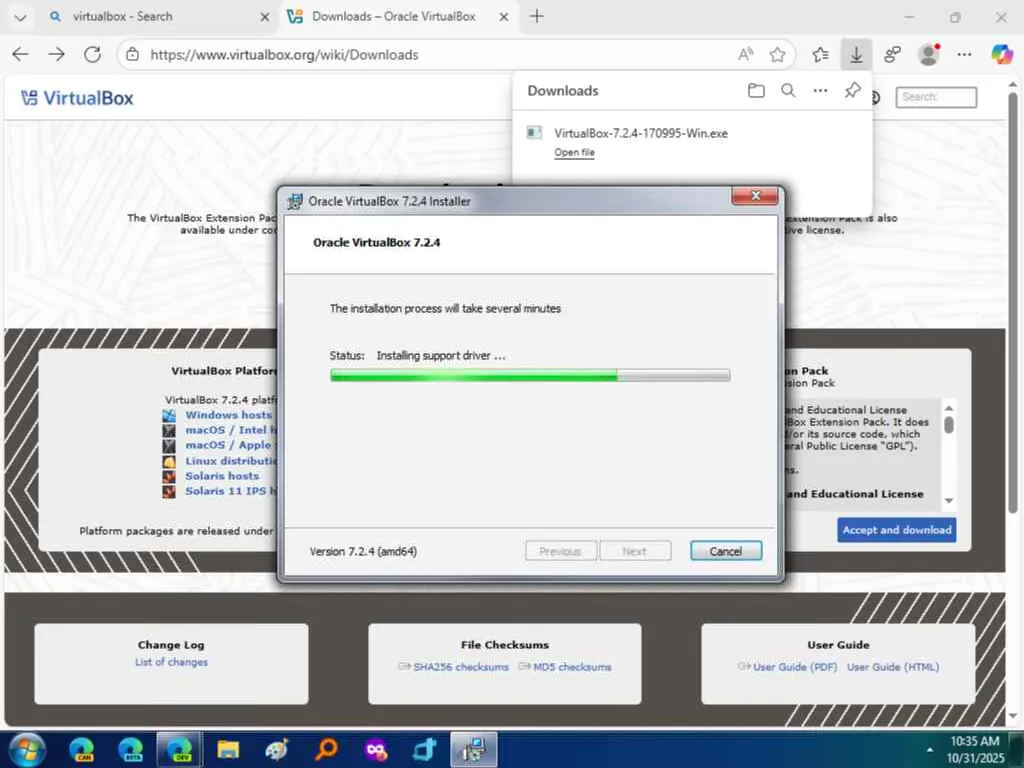Image resolution: width=1024 pixels, height=768 pixels.
Task: Open the Solaris 11 IPS hosts link
Action: (231, 490)
